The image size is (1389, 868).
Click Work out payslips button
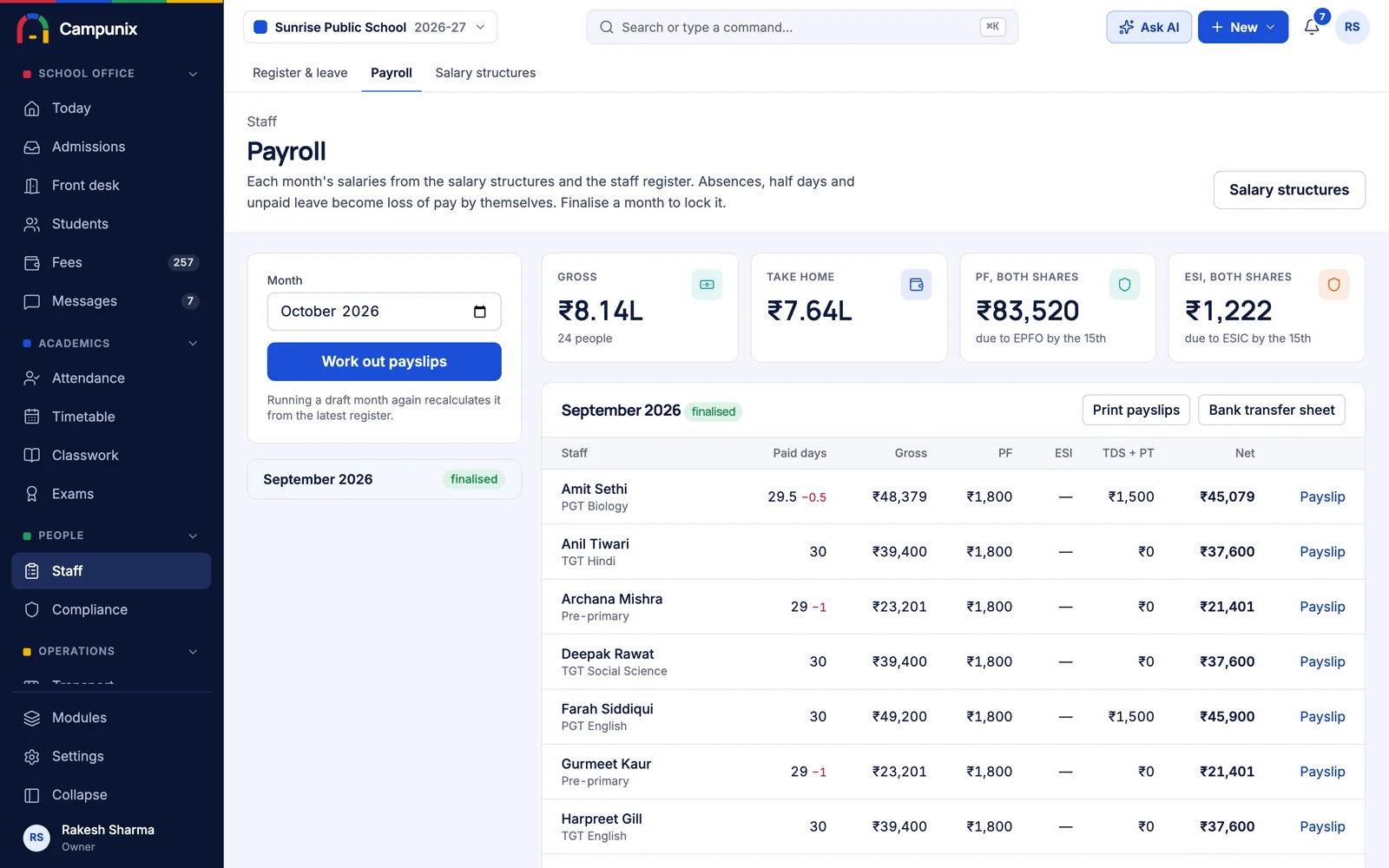click(x=384, y=362)
